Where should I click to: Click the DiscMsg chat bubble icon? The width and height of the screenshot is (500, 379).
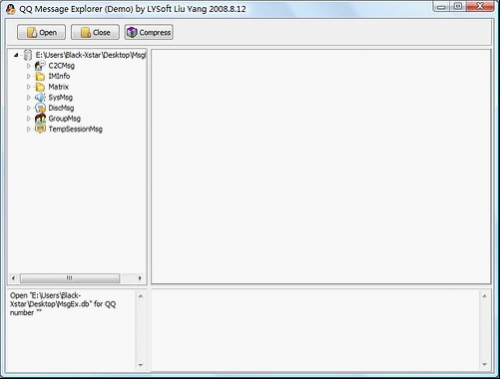[40, 108]
